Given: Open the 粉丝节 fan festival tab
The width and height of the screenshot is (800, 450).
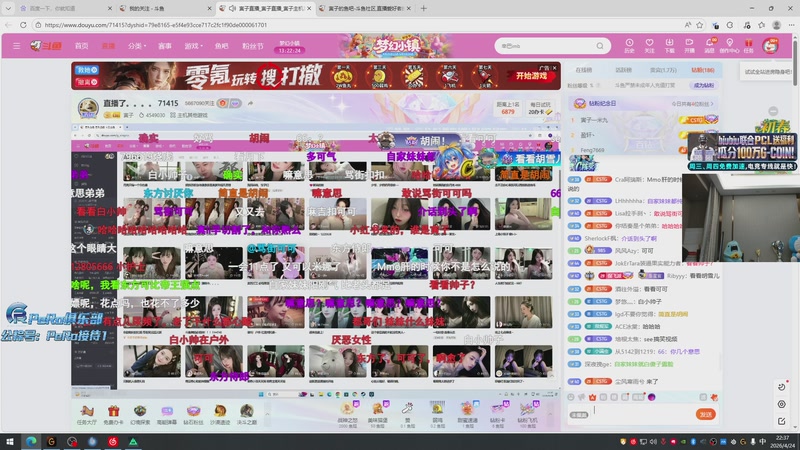Looking at the screenshot, I should (253, 46).
